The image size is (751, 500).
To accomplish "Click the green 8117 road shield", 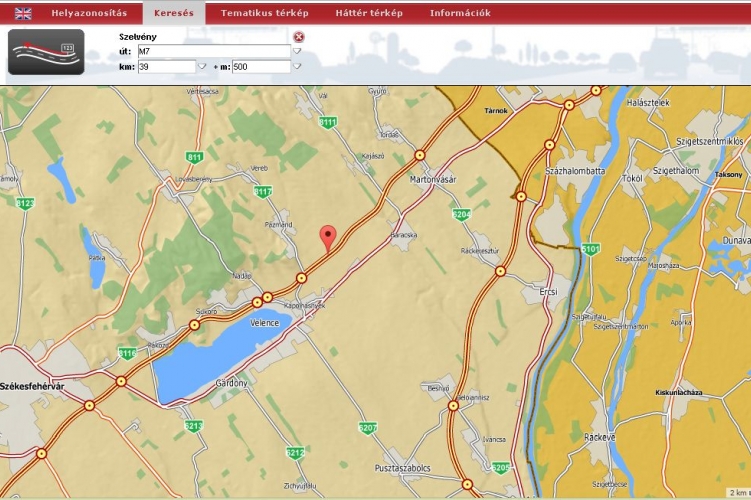I will click(263, 191).
